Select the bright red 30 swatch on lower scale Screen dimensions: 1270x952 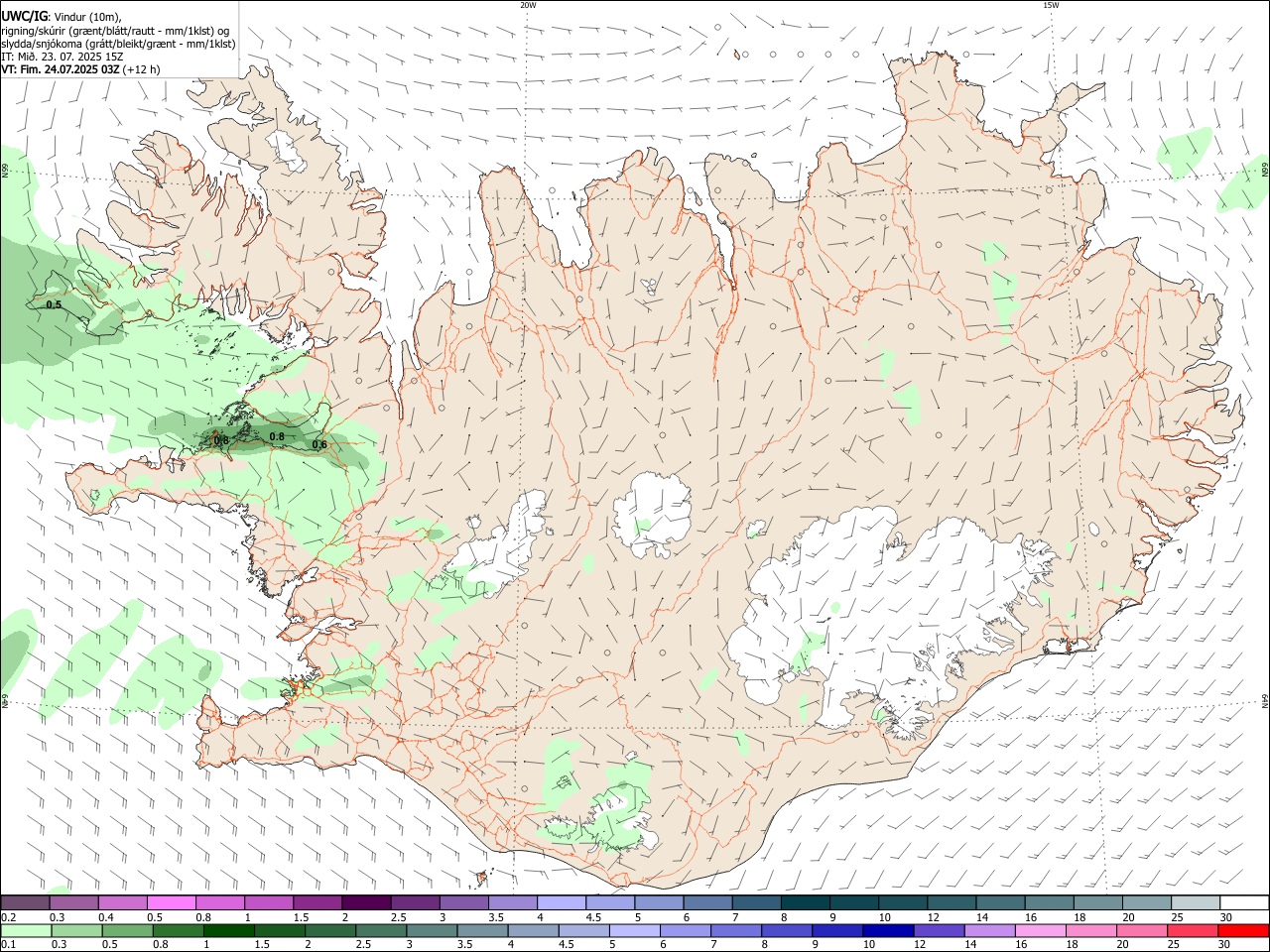pyautogui.click(x=1243, y=930)
